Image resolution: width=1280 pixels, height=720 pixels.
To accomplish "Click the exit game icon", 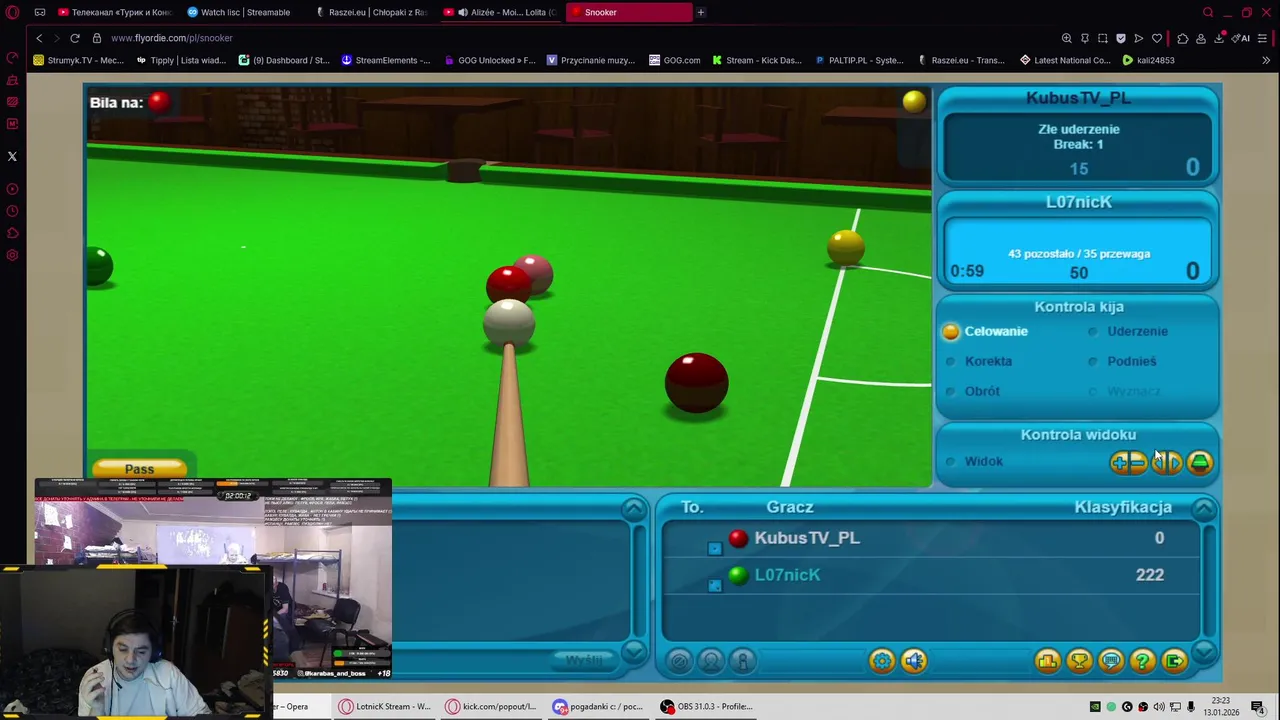I will click(1175, 661).
